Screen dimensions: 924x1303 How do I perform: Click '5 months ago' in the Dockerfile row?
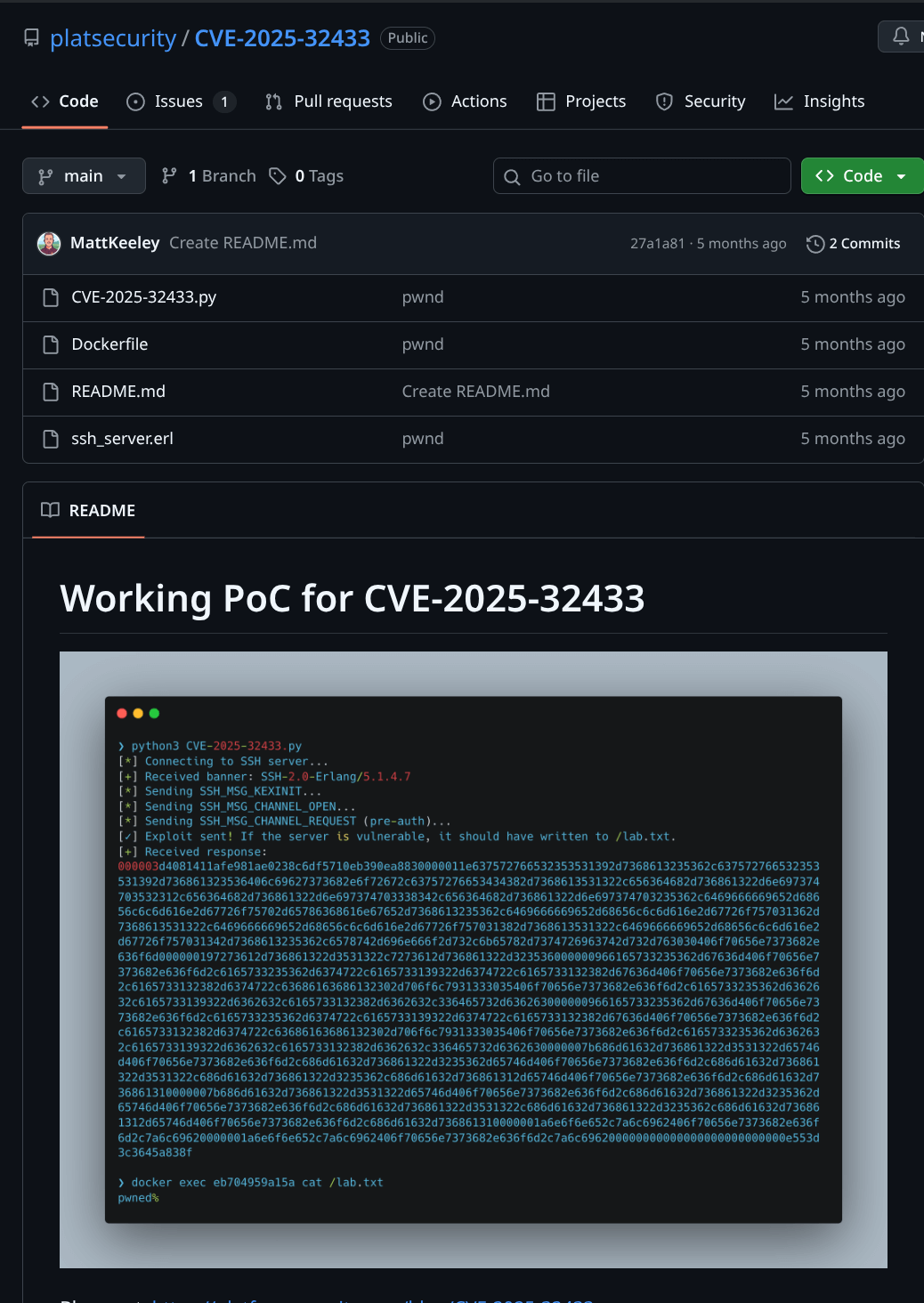point(853,344)
